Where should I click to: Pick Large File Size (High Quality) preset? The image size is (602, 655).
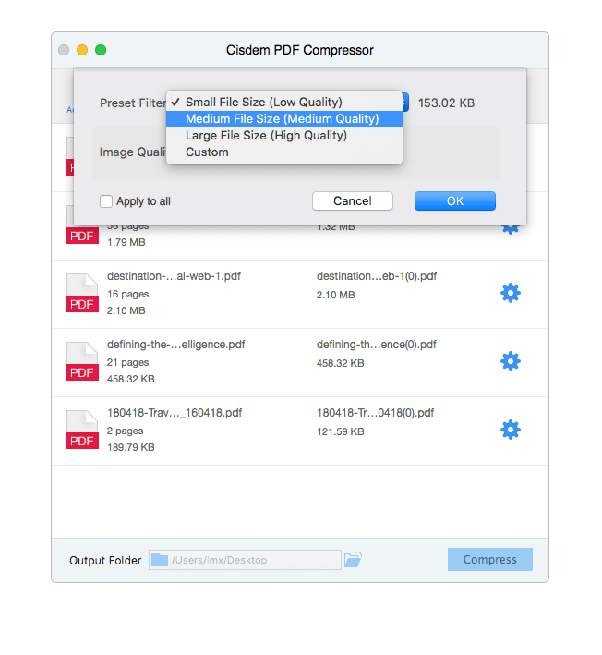[x=284, y=135]
